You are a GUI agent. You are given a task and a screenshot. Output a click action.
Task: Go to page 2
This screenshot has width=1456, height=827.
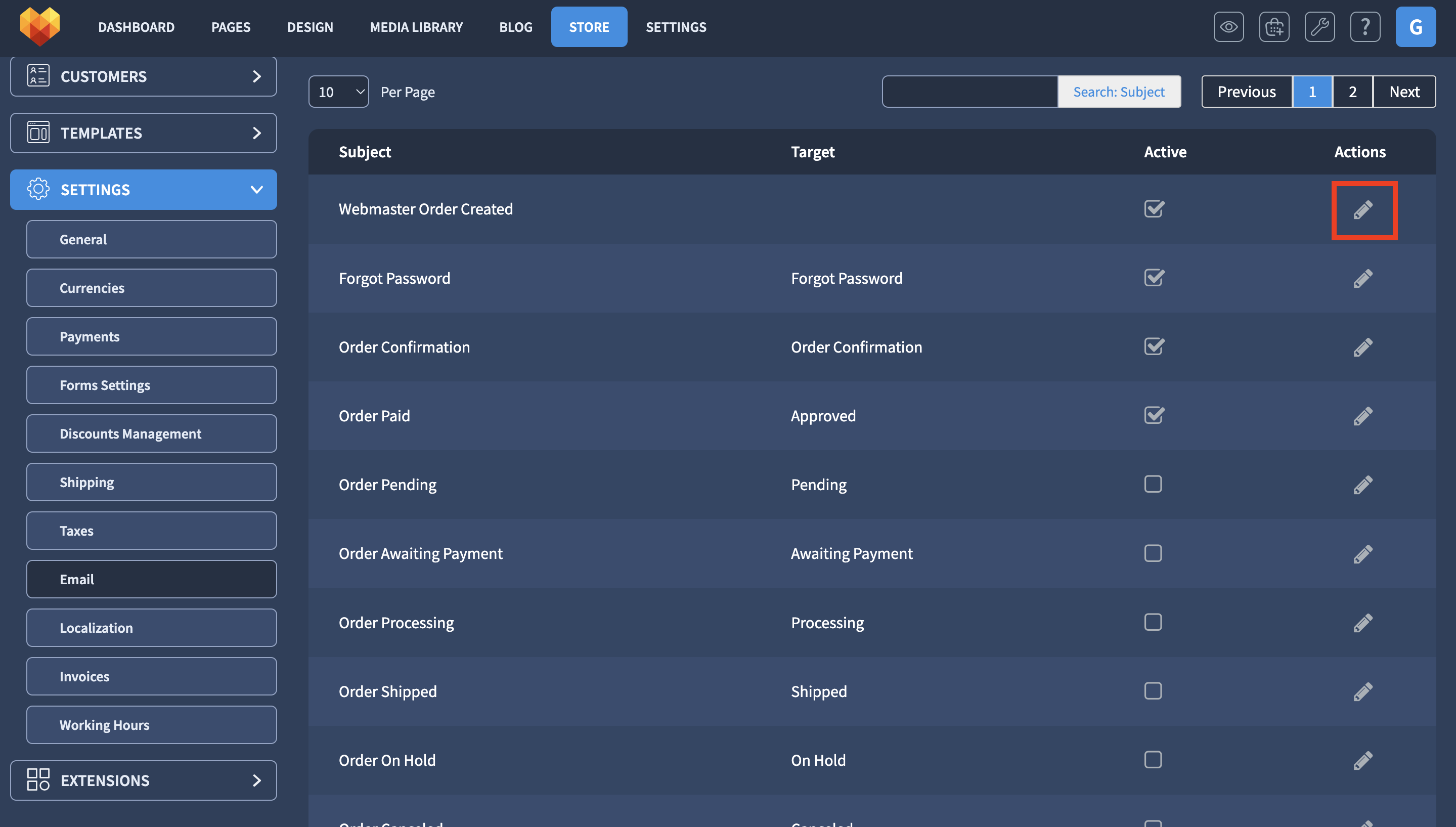click(x=1353, y=92)
